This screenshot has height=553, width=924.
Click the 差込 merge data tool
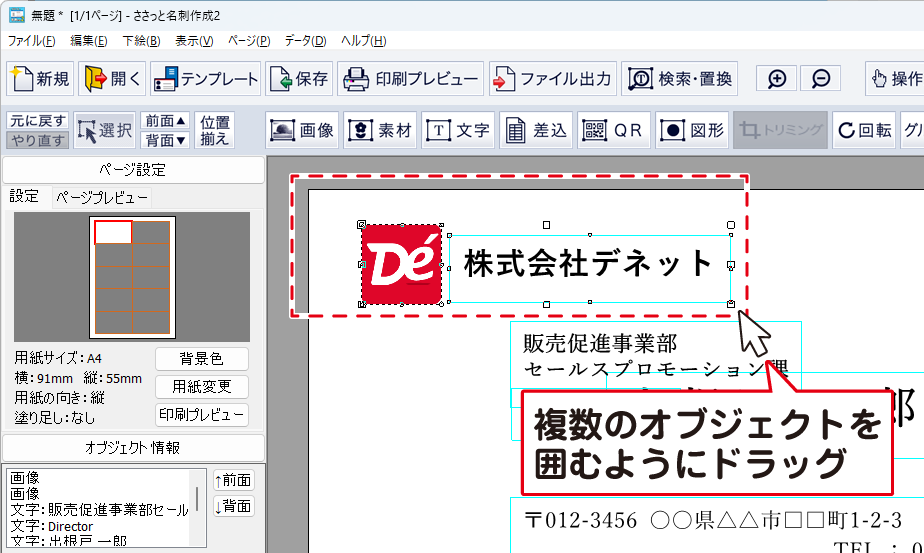(x=536, y=130)
